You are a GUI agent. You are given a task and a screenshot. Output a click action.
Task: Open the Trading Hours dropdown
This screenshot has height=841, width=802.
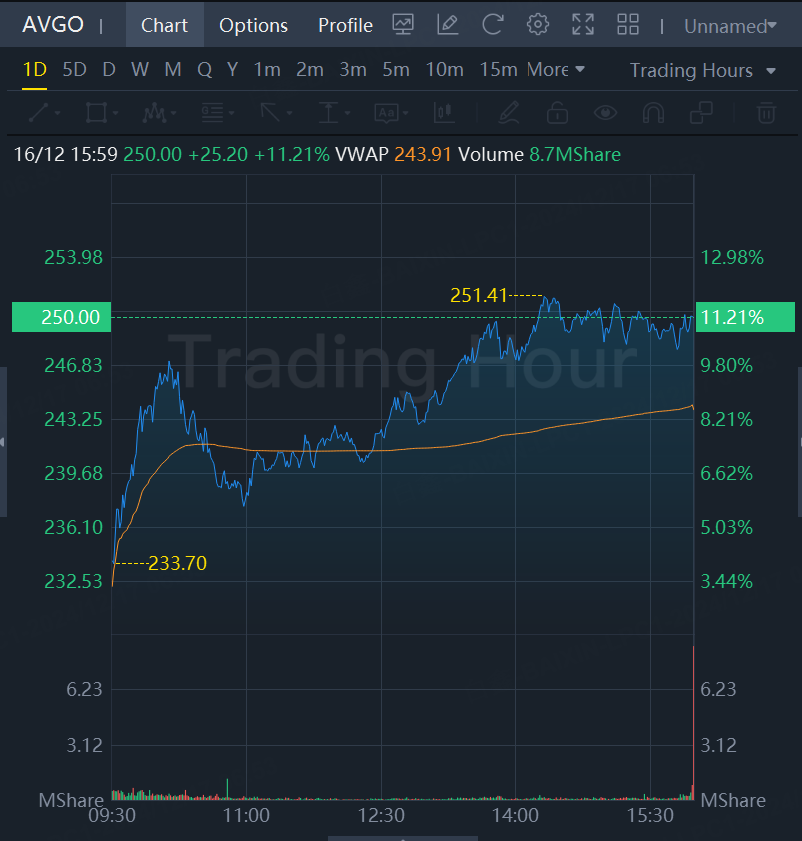(x=703, y=71)
